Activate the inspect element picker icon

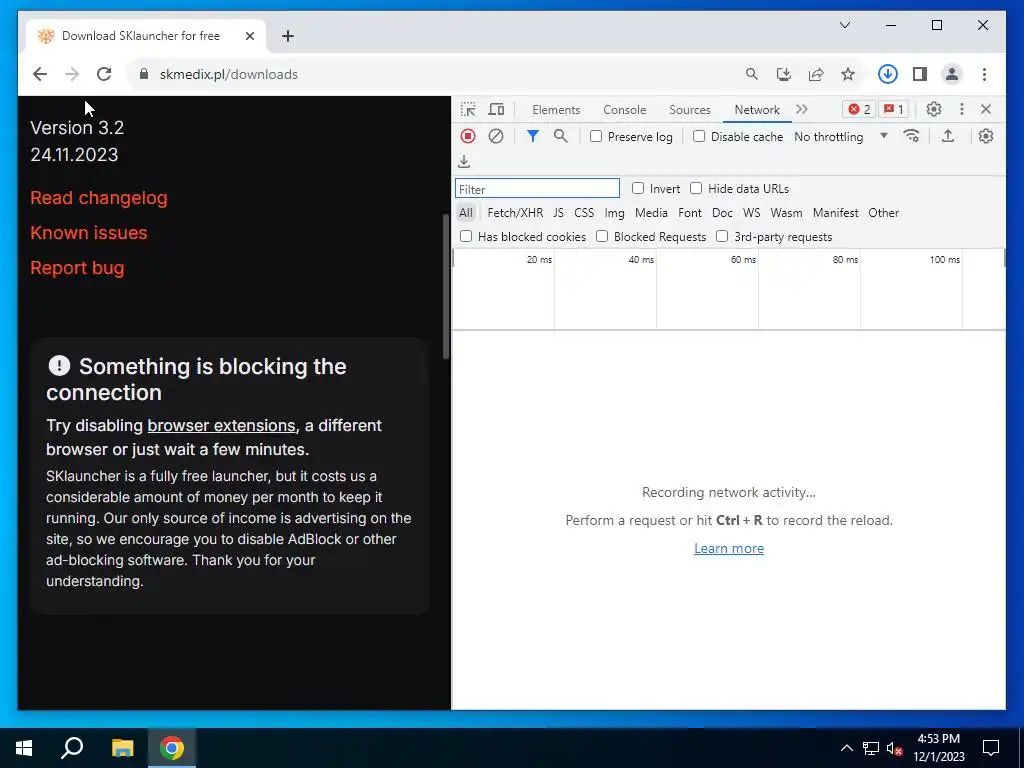click(468, 110)
